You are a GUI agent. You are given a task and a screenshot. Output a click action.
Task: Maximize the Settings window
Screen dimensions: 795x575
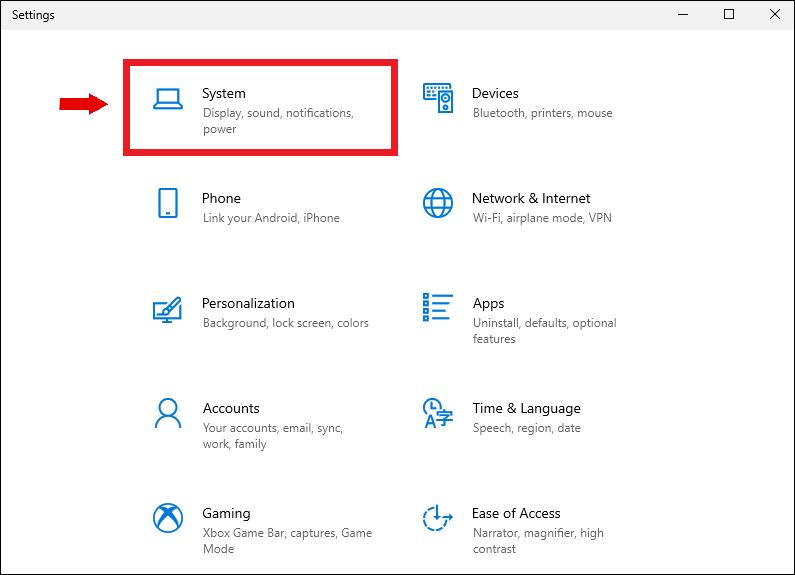[729, 15]
